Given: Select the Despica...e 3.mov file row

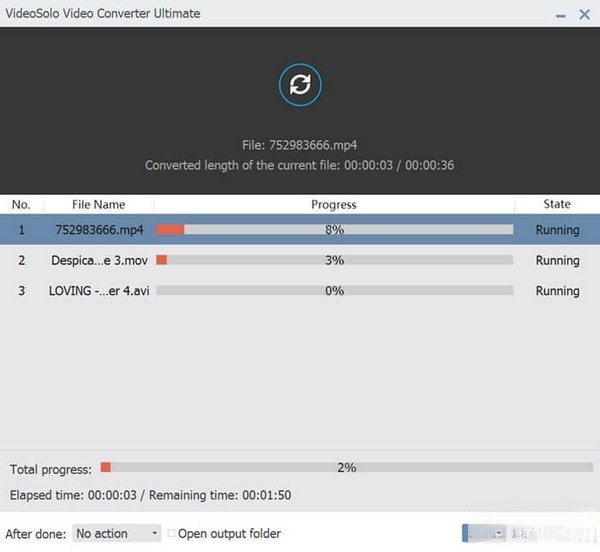Looking at the screenshot, I should 300,260.
